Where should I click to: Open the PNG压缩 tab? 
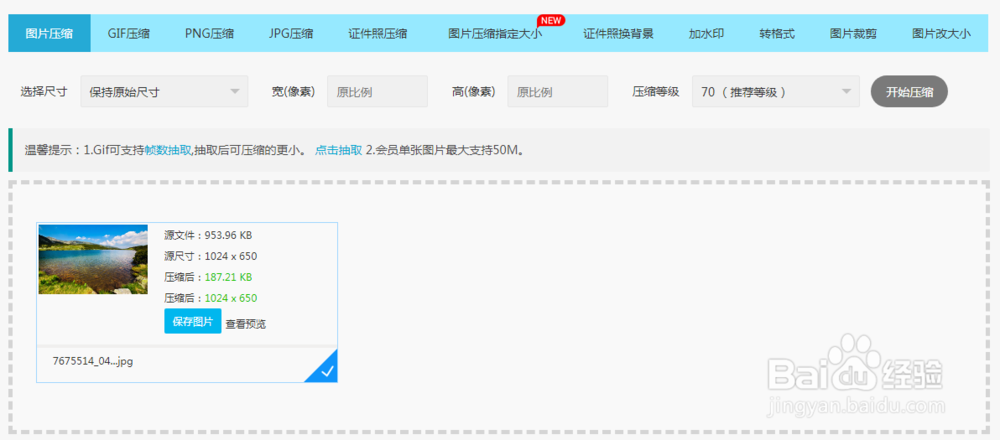coord(209,33)
